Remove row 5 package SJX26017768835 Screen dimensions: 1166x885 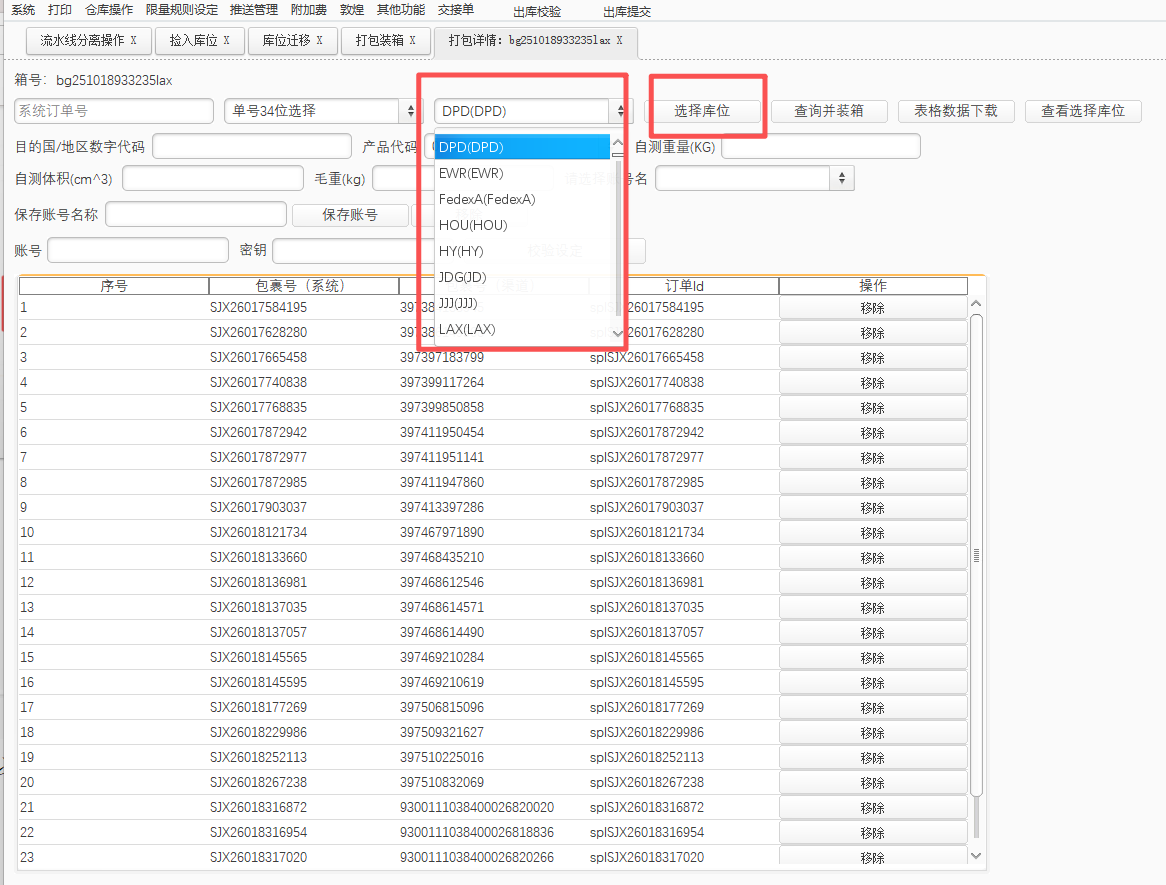pos(872,408)
